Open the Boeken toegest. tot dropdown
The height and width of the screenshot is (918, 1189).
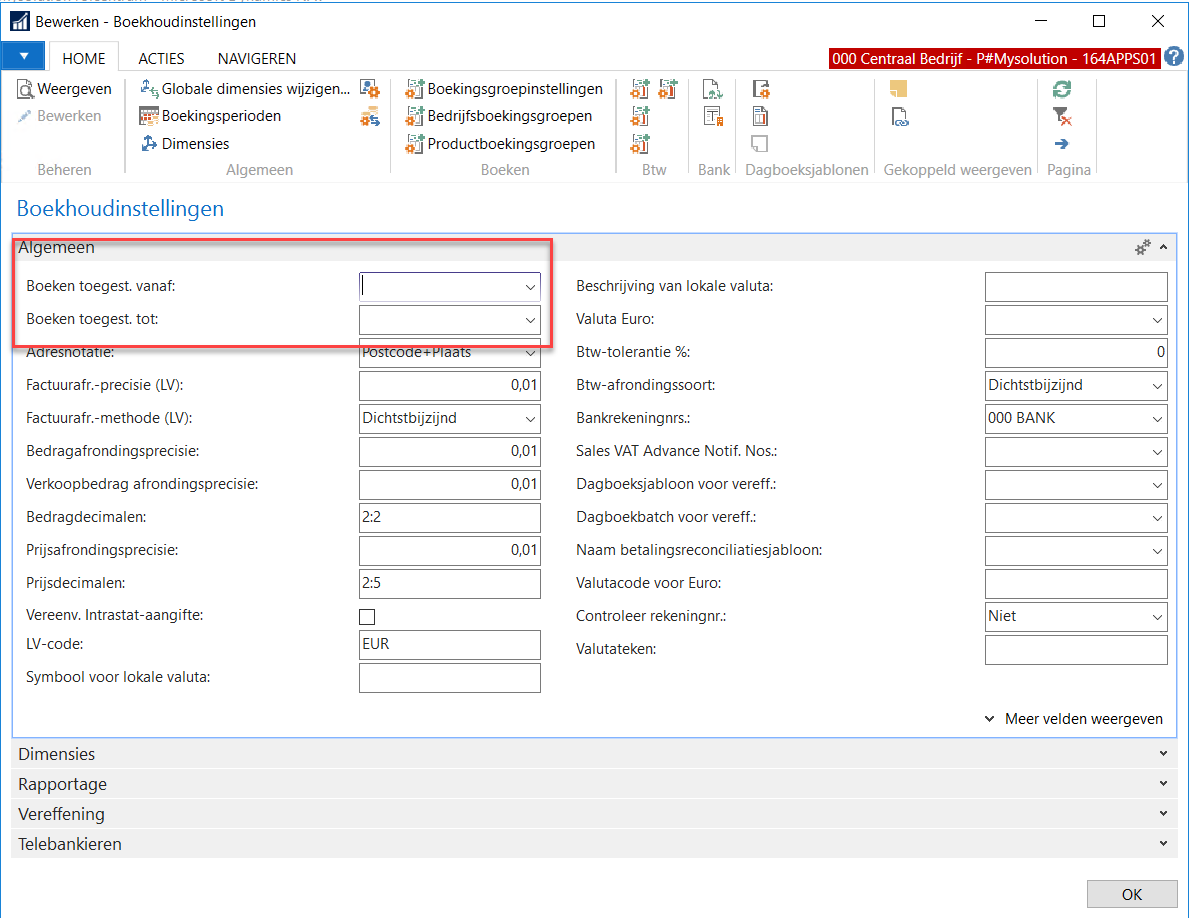530,320
